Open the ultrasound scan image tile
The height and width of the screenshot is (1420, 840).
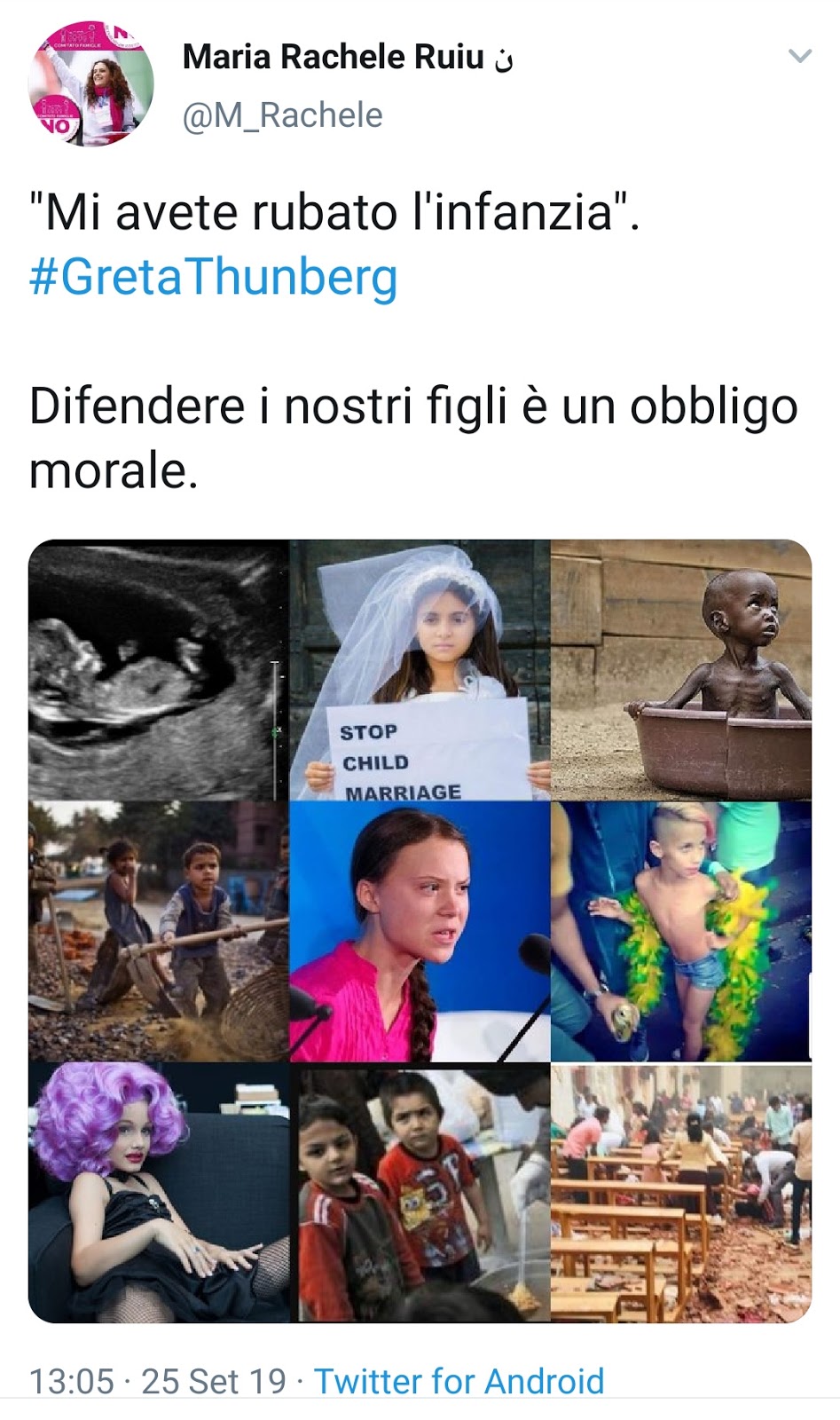[x=158, y=670]
